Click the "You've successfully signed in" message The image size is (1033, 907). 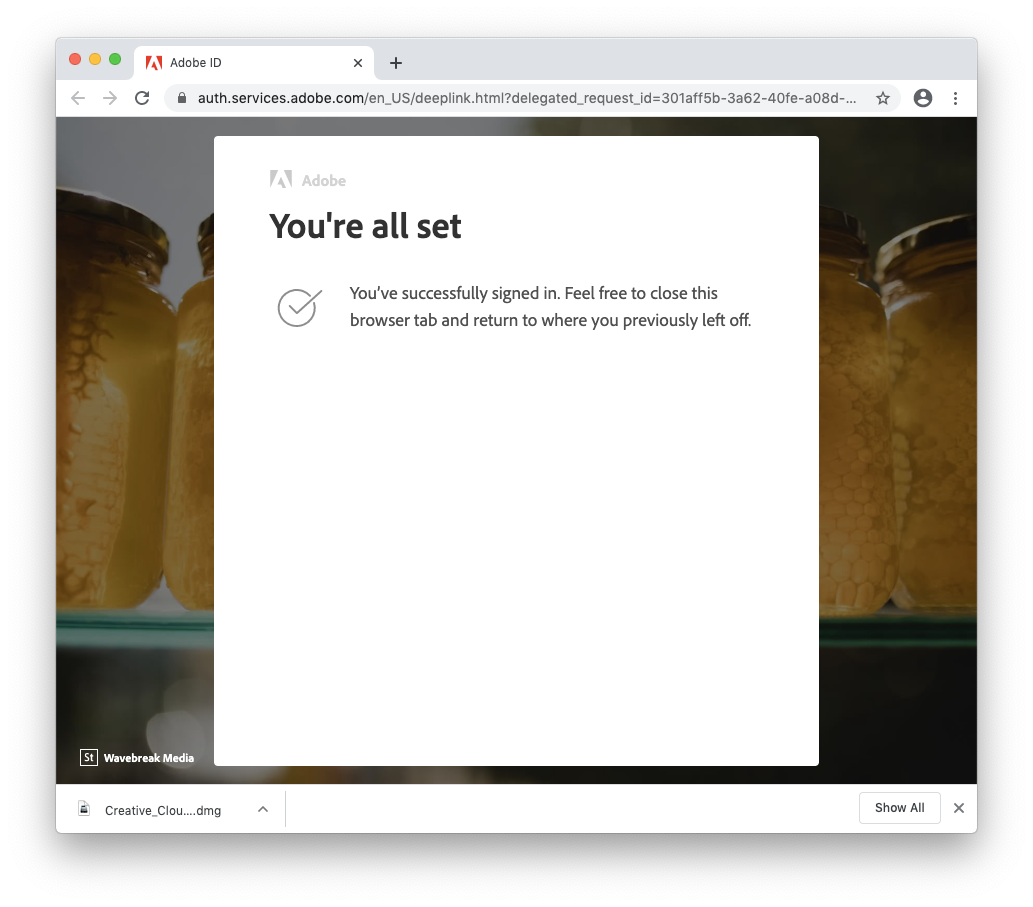coord(550,306)
